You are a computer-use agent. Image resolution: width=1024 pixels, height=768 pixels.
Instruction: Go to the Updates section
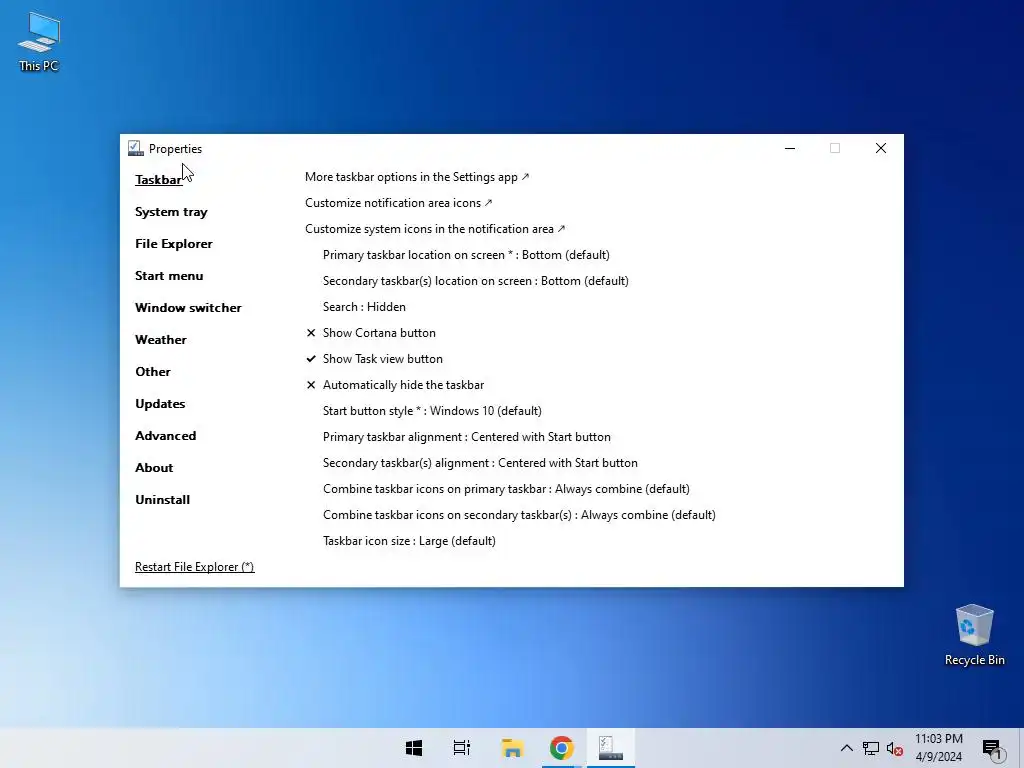[160, 404]
